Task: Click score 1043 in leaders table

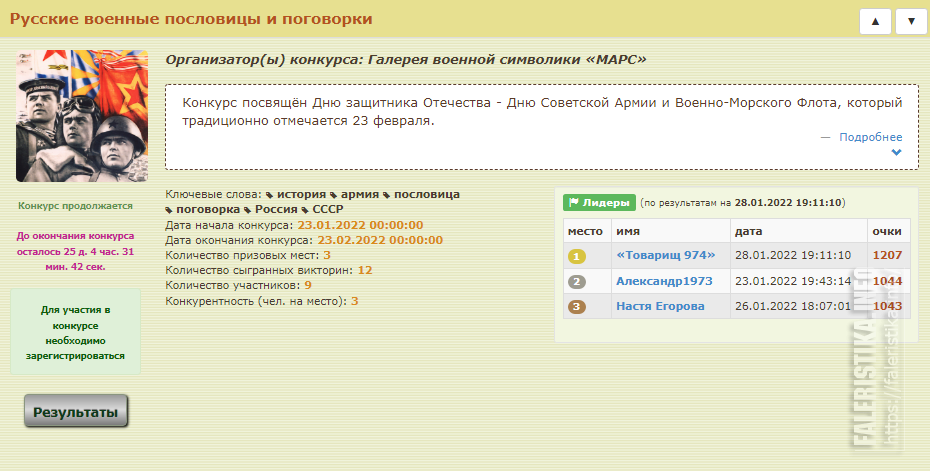Action: click(887, 306)
